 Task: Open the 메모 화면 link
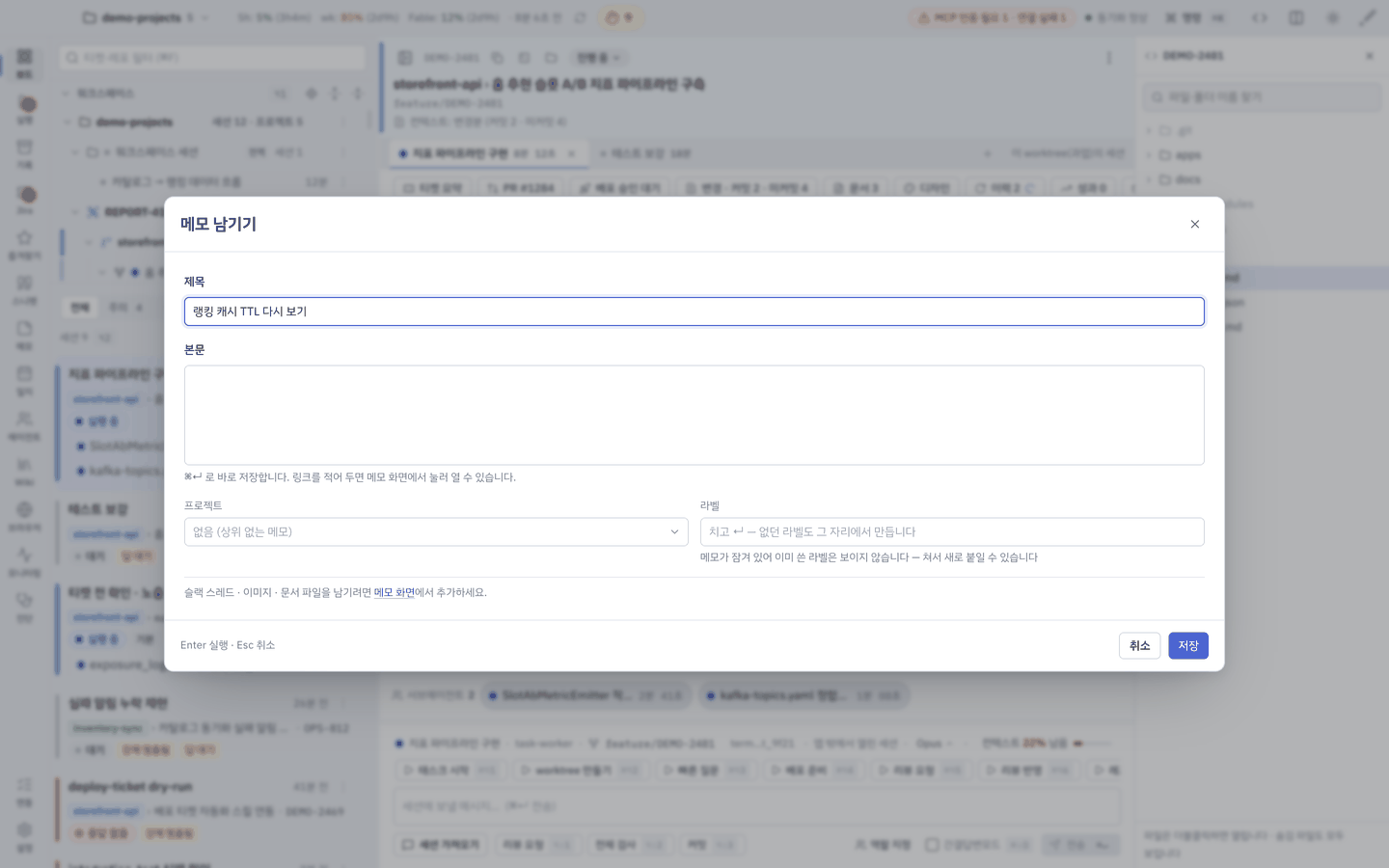394,592
